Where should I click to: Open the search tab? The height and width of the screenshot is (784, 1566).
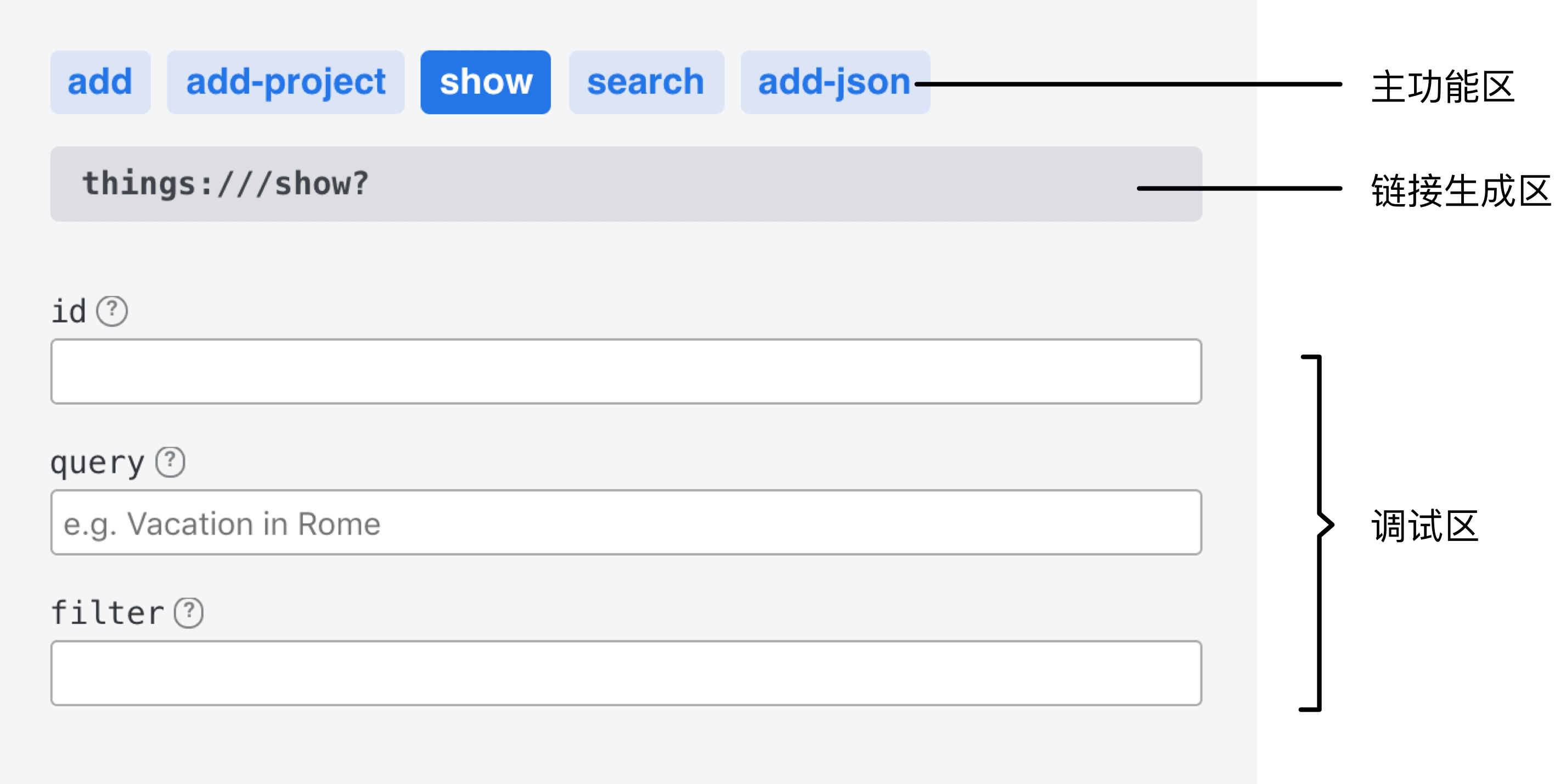point(646,82)
